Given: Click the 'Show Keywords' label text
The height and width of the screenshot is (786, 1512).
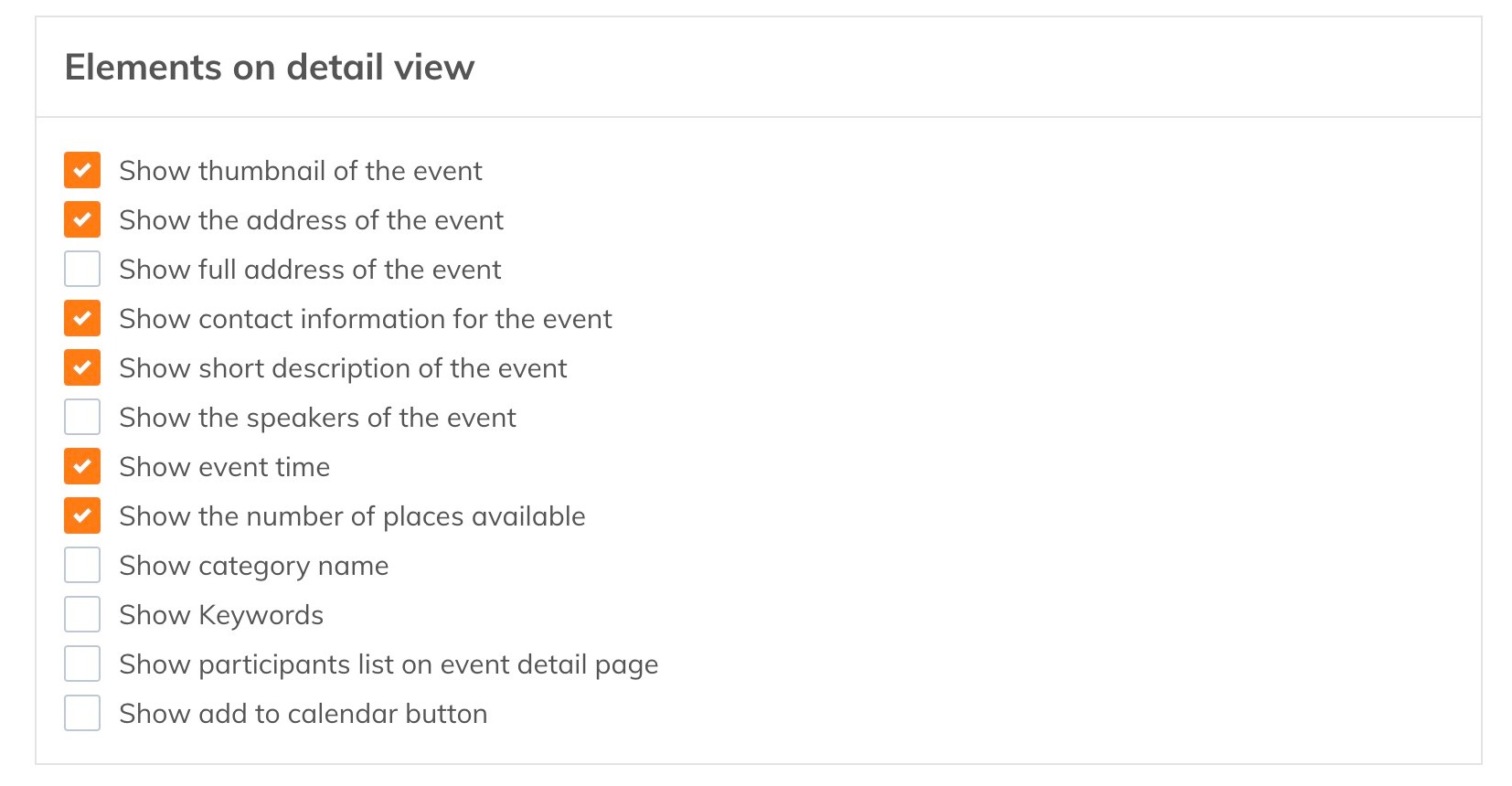Looking at the screenshot, I should 220,614.
